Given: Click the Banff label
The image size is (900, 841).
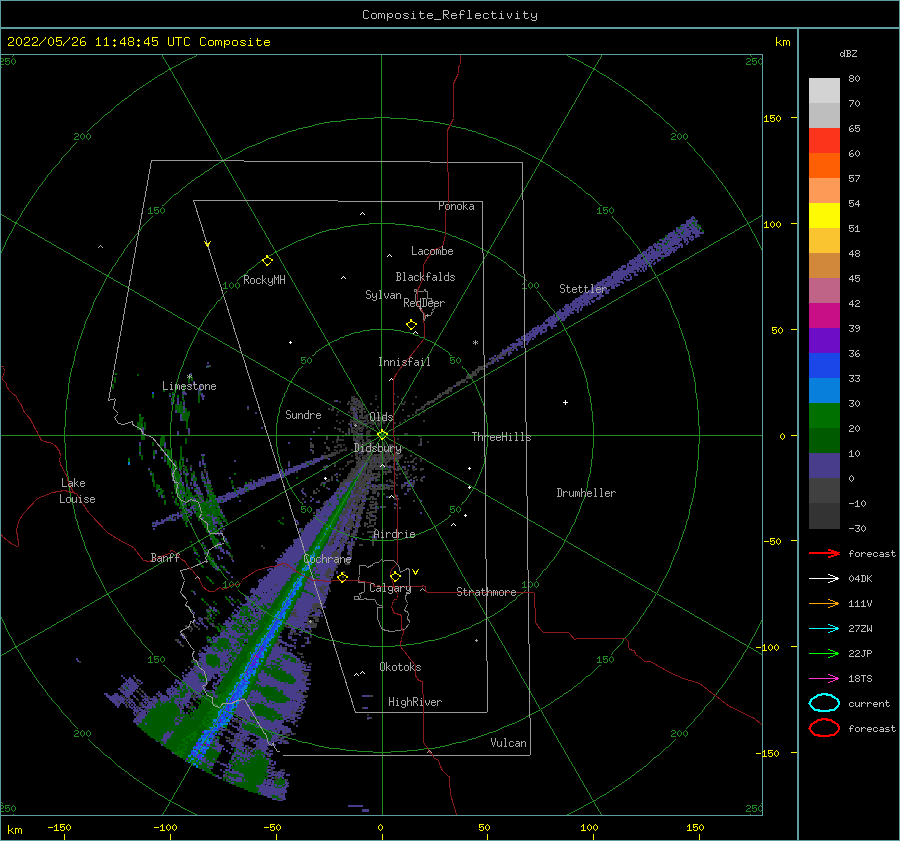Looking at the screenshot, I should pos(165,557).
